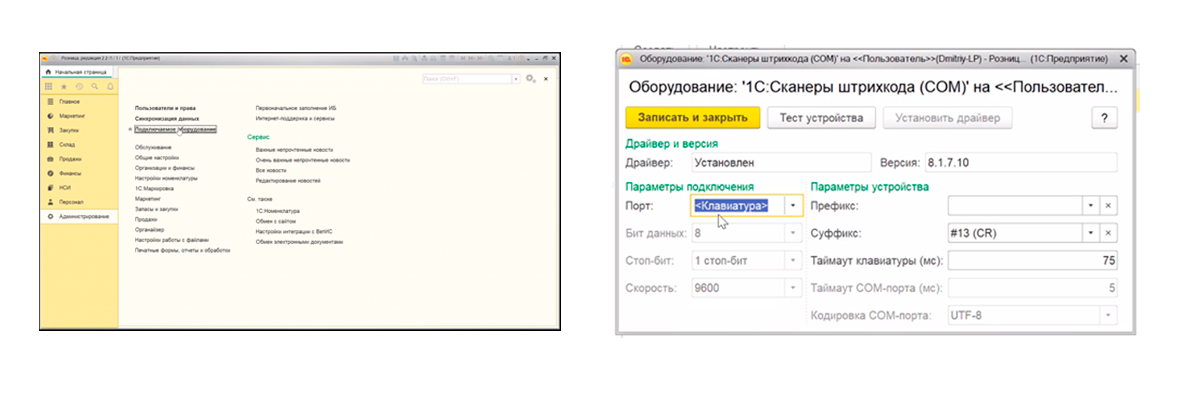Click the question mark help button

[1104, 117]
